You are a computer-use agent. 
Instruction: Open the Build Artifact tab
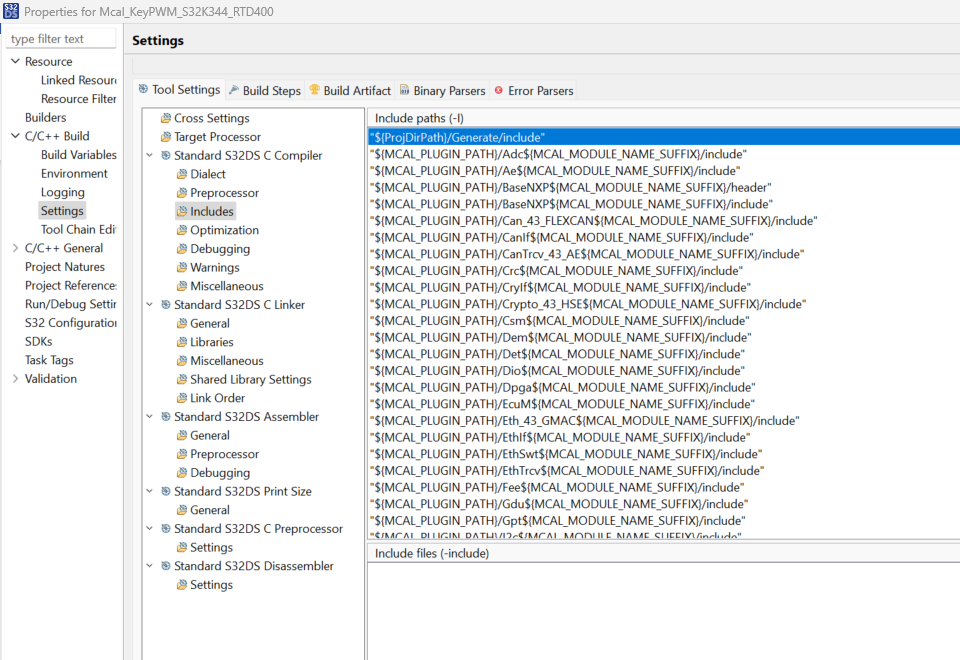pyautogui.click(x=350, y=91)
